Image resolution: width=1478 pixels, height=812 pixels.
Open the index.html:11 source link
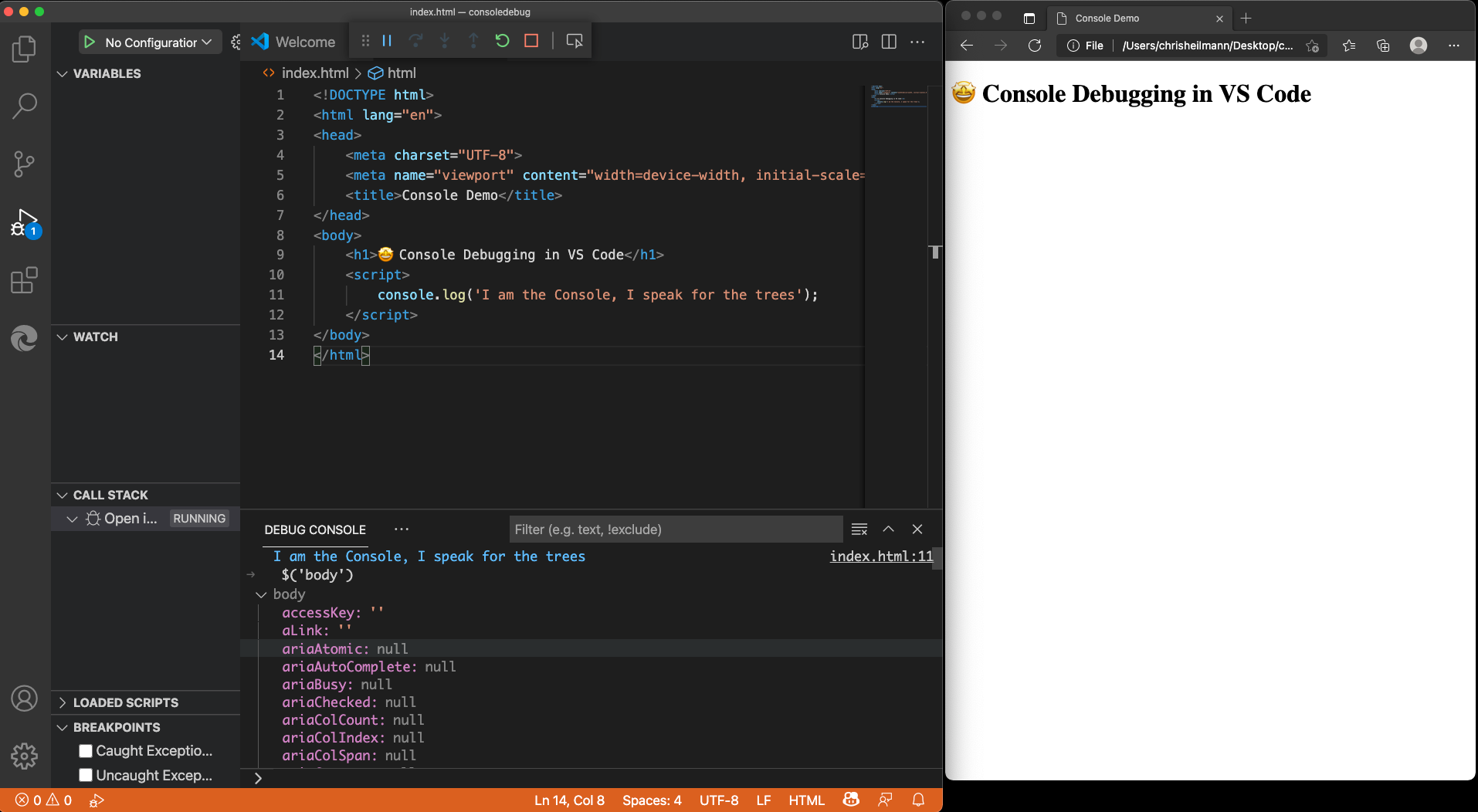tap(881, 557)
